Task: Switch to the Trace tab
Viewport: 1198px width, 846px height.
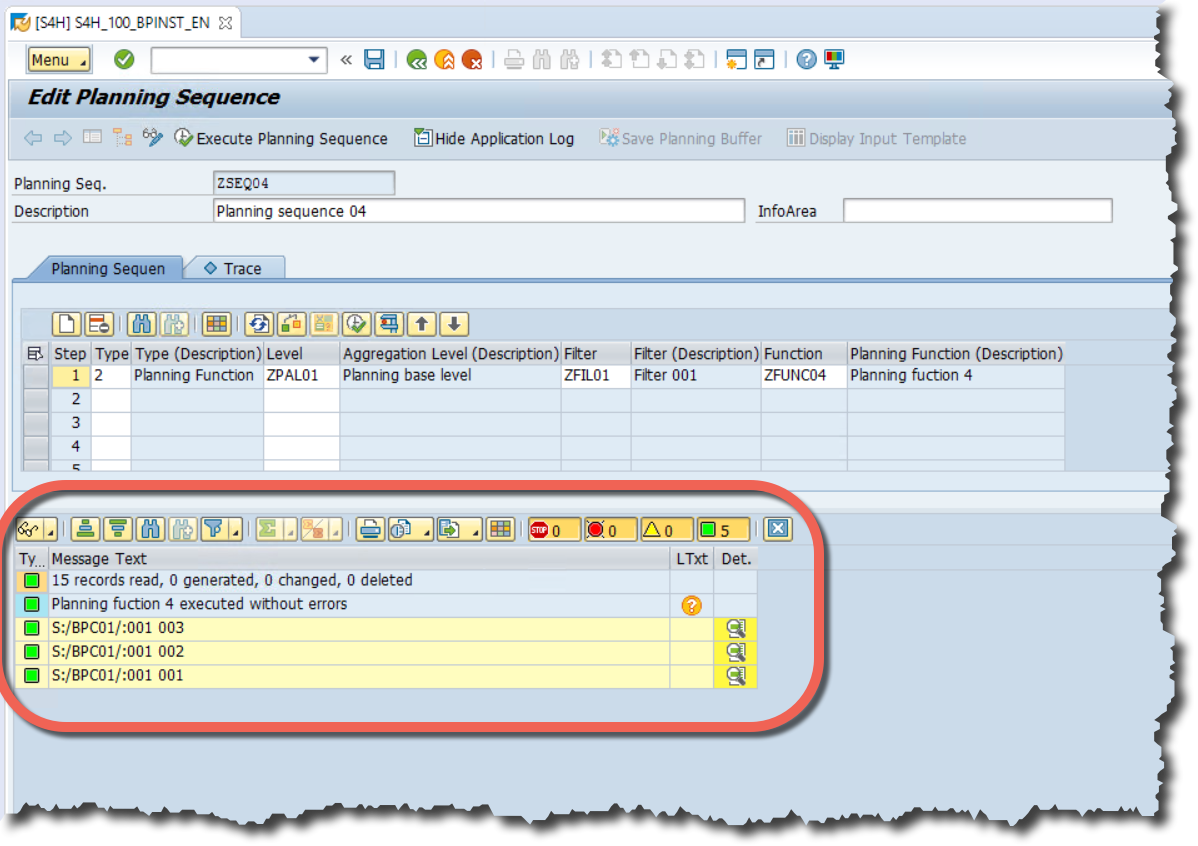Action: point(240,268)
